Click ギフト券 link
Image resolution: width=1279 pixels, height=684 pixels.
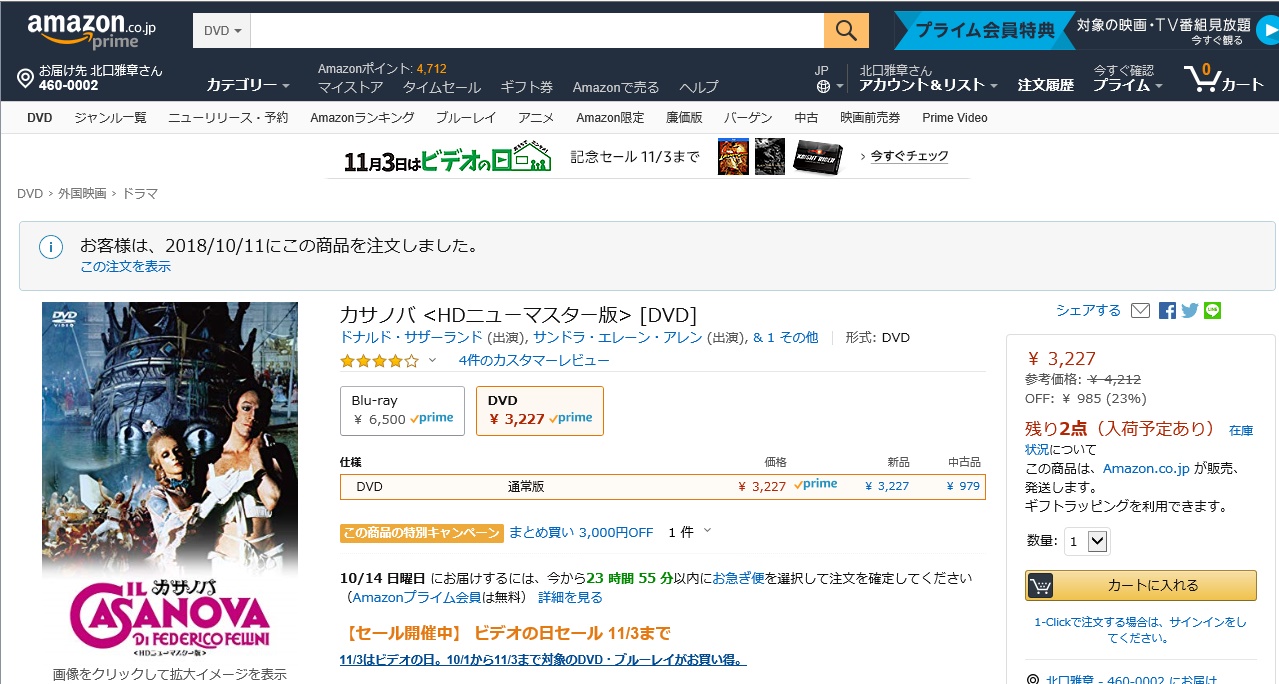[x=526, y=87]
